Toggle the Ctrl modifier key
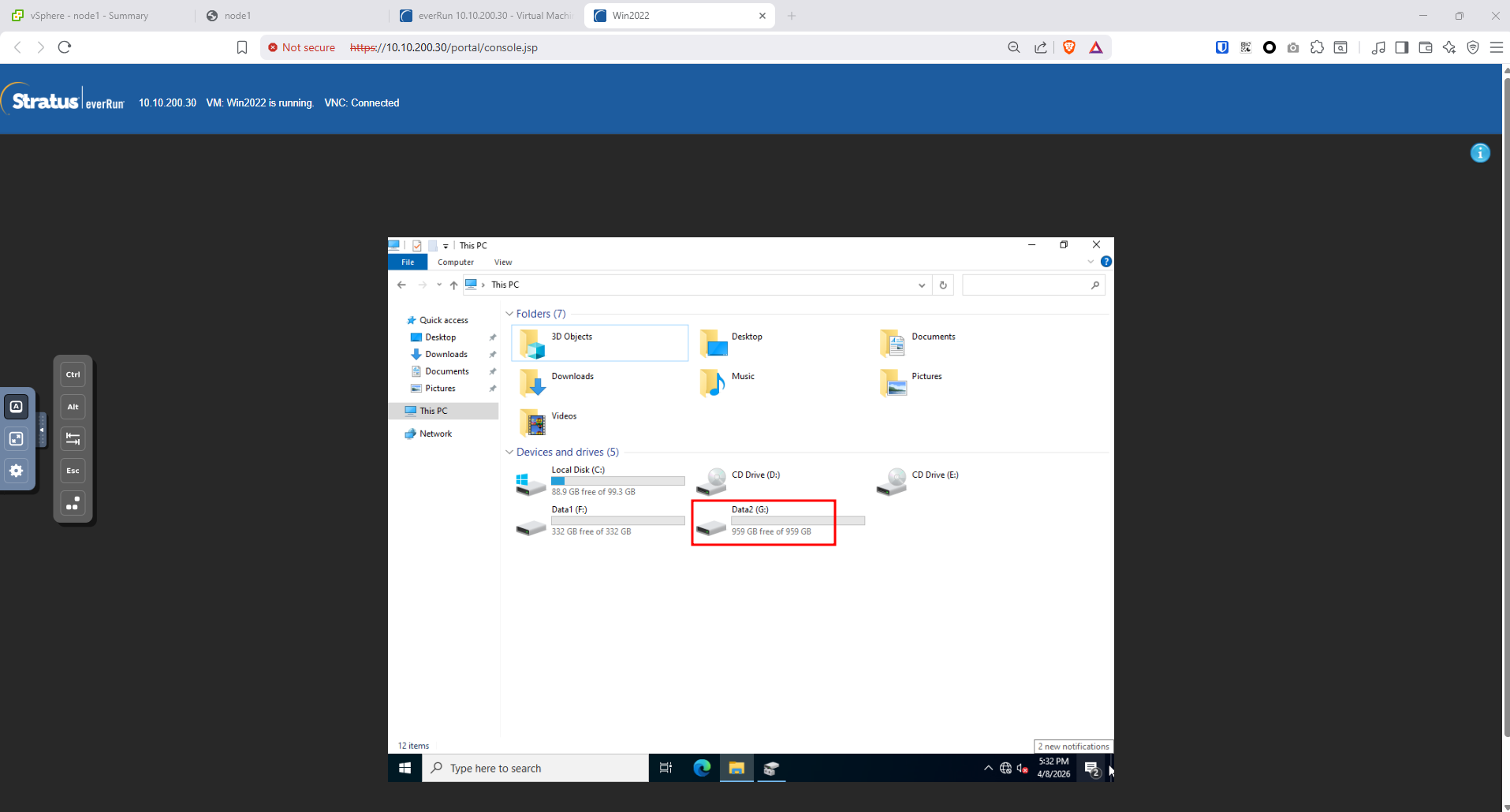Screen dimensions: 1510x812 click(x=73, y=374)
